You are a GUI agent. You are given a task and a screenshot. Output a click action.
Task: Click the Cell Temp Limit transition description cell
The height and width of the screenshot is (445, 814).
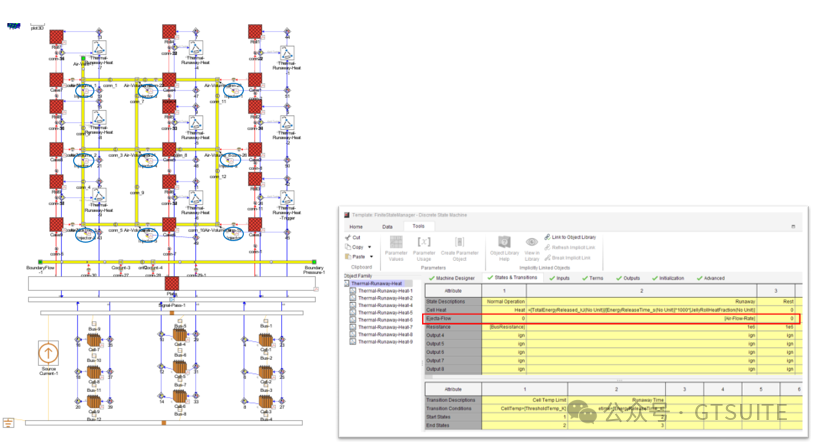[524, 400]
